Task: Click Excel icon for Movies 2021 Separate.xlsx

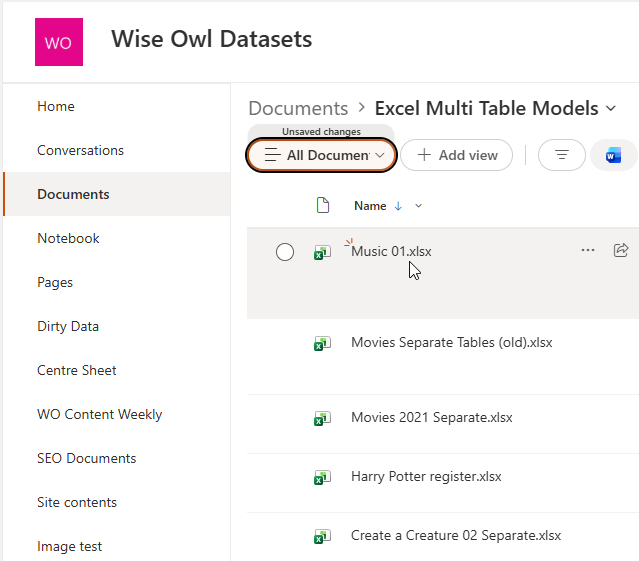Action: 322,418
